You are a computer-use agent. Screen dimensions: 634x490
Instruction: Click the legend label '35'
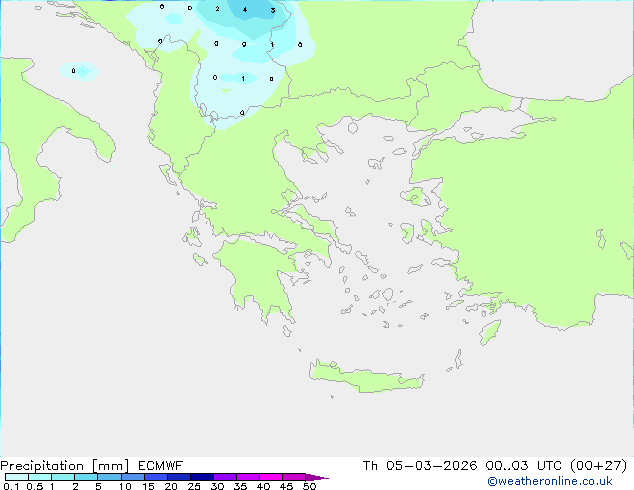[240, 486]
